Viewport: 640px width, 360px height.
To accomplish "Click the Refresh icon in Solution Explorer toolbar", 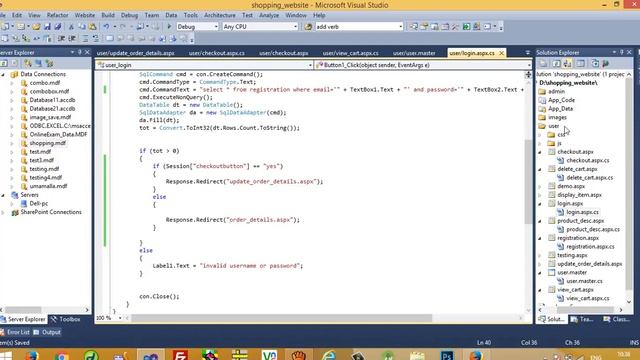I will (556, 63).
